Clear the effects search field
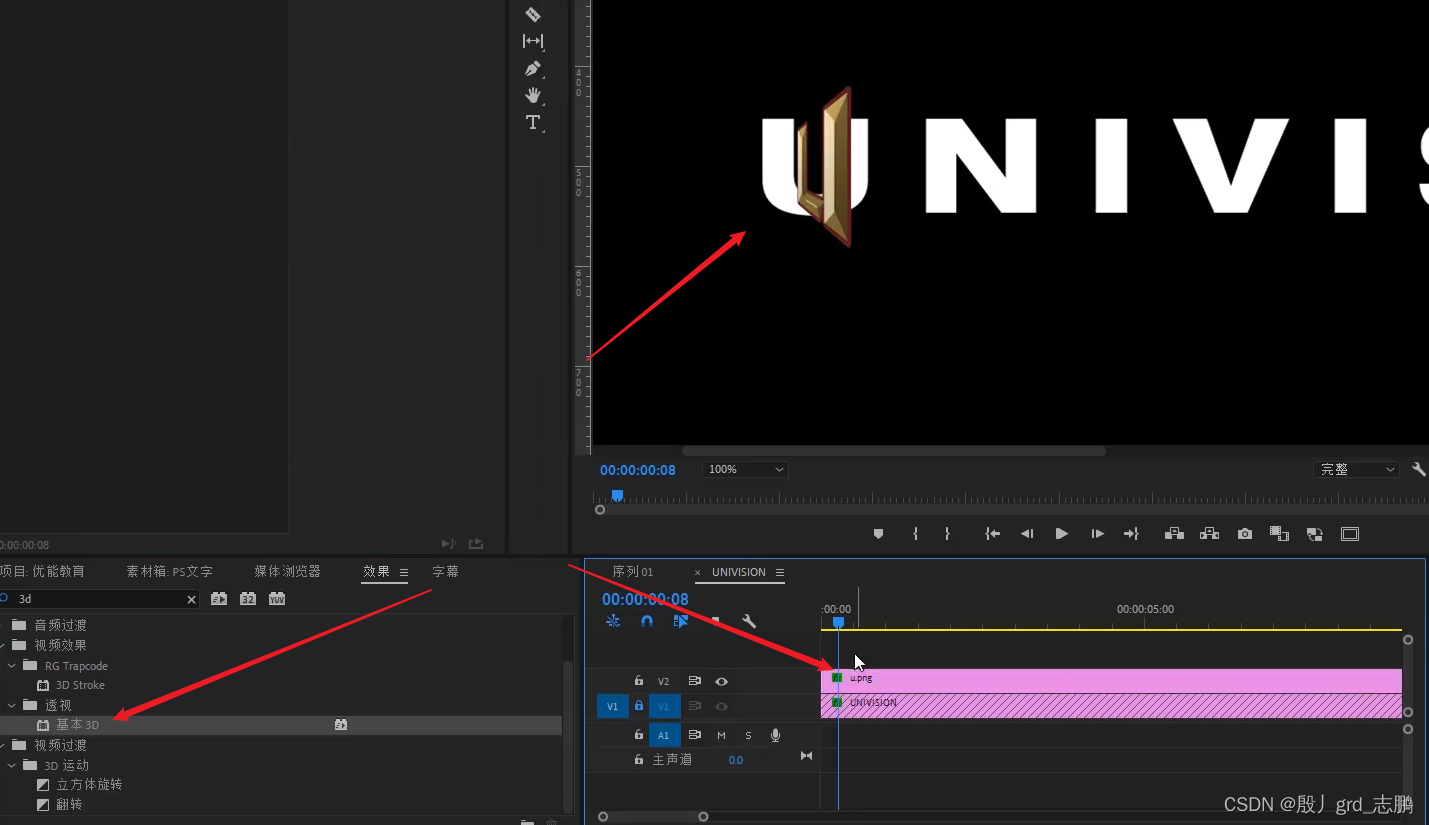The height and width of the screenshot is (825, 1429). click(191, 599)
